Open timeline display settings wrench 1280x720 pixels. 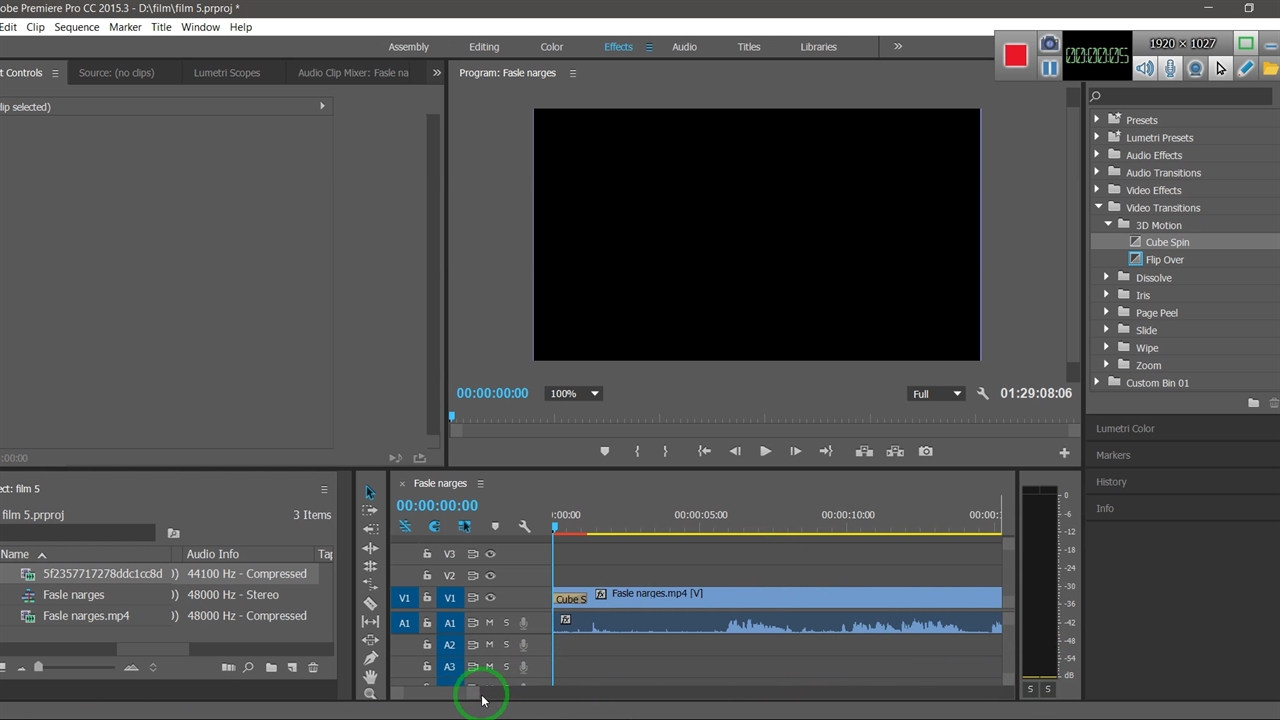524,526
